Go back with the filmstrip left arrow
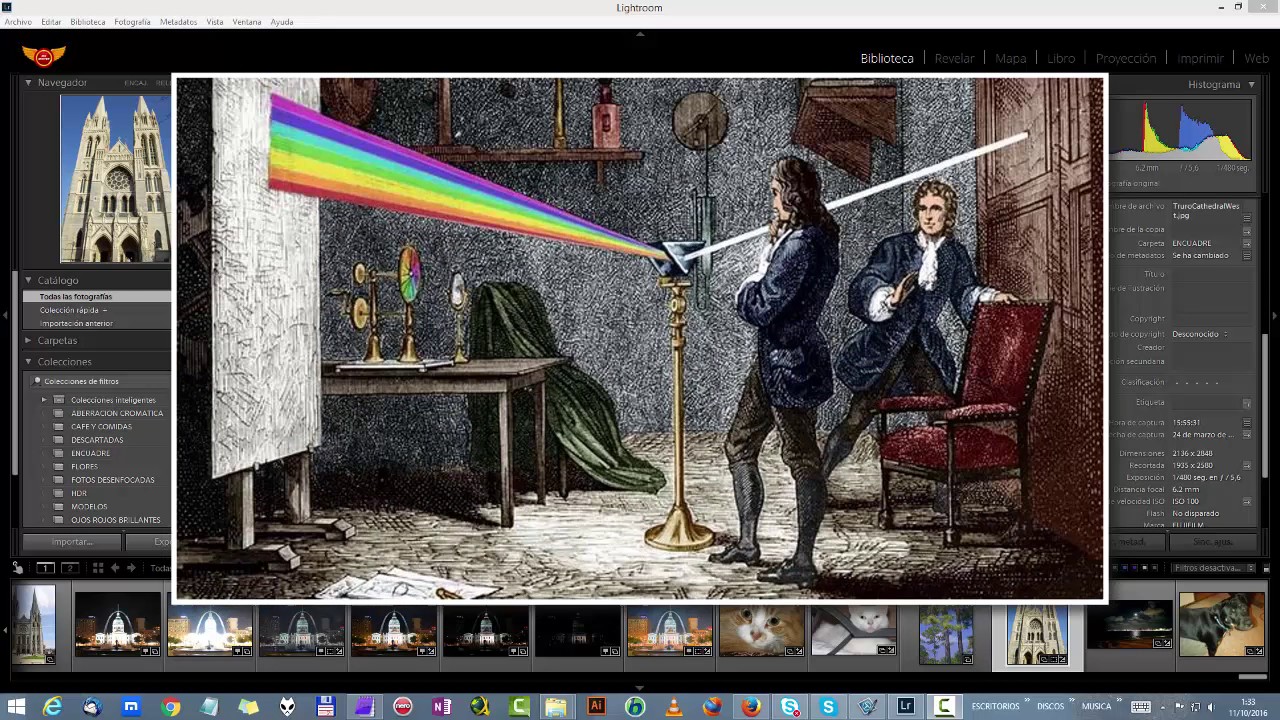1280x720 pixels. click(115, 568)
